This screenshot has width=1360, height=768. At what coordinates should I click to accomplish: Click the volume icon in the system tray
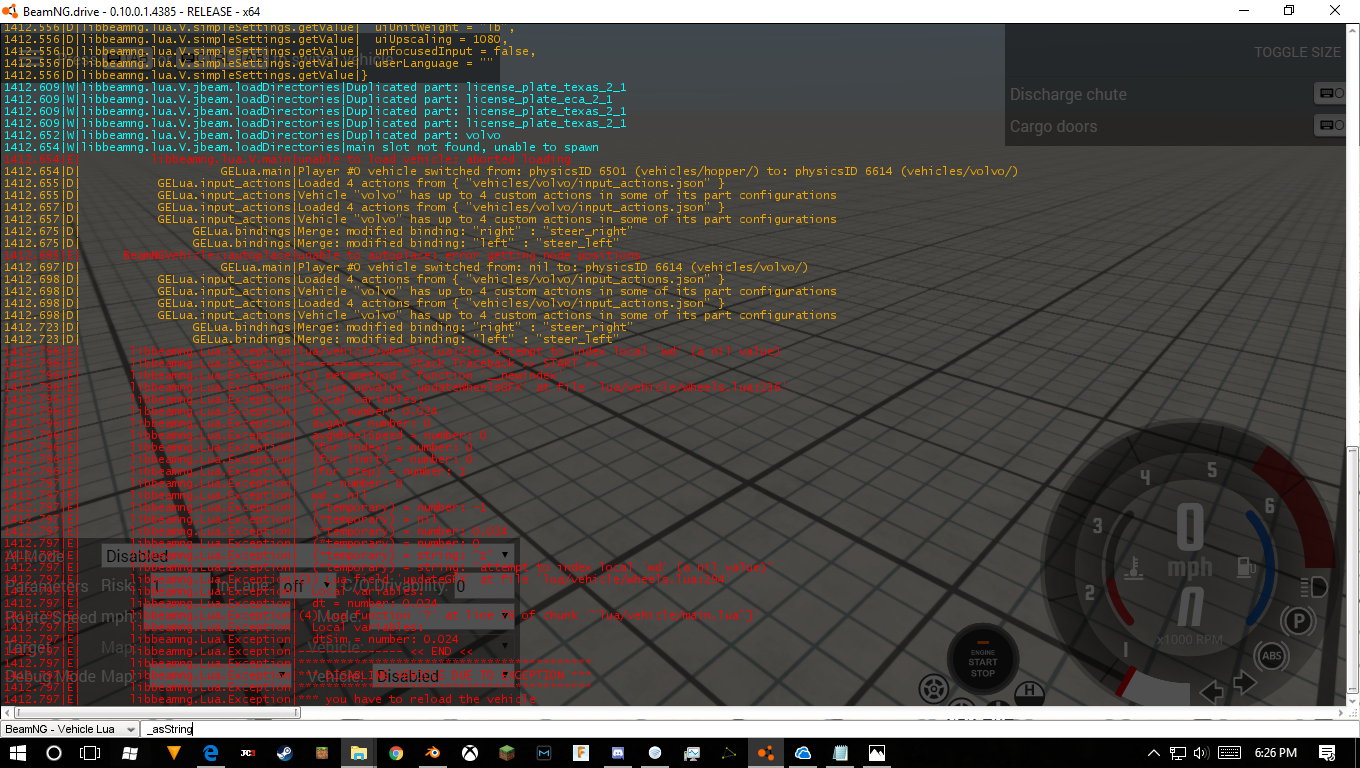(1201, 752)
